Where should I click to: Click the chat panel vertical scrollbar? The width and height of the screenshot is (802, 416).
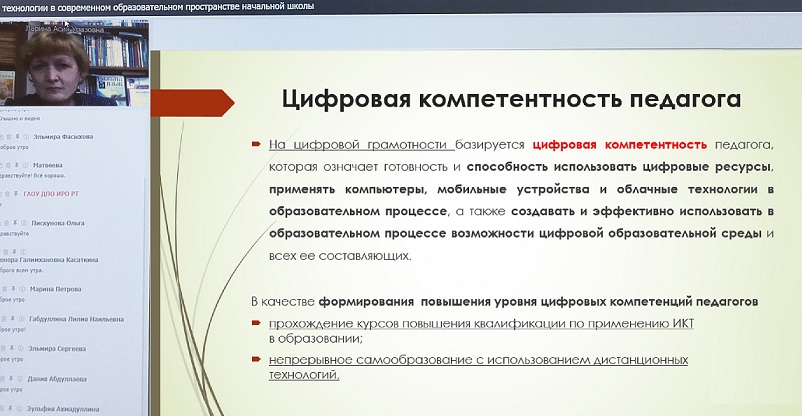(x=145, y=294)
